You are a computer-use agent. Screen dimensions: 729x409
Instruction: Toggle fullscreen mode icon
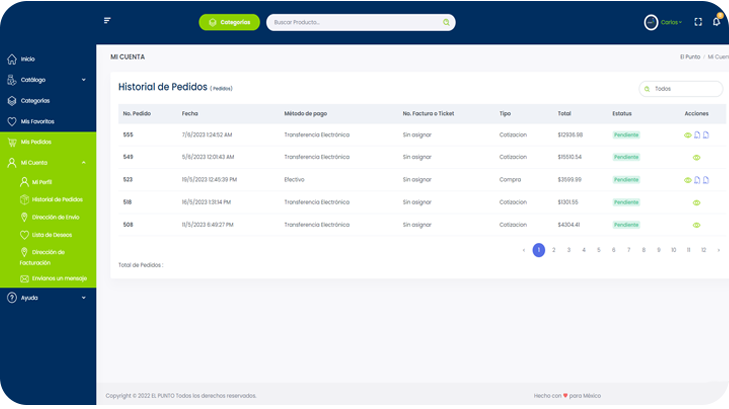pos(698,22)
